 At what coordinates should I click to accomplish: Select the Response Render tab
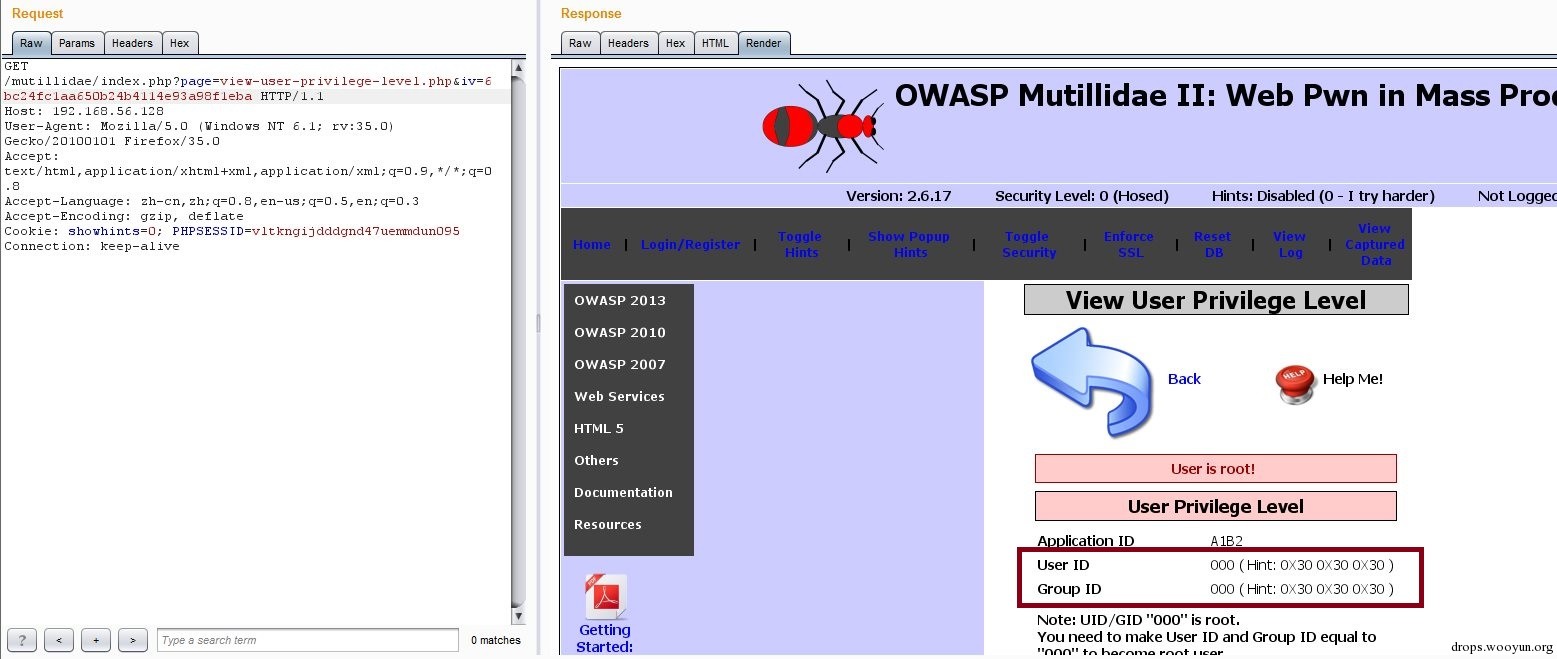(764, 43)
